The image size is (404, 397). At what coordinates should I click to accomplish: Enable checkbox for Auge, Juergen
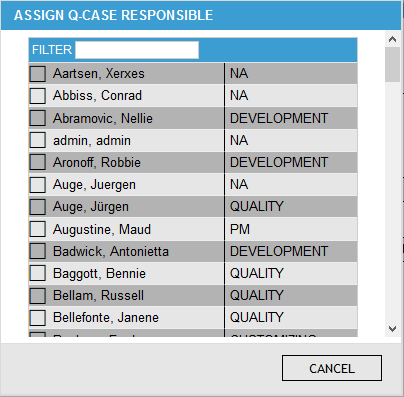tap(38, 185)
